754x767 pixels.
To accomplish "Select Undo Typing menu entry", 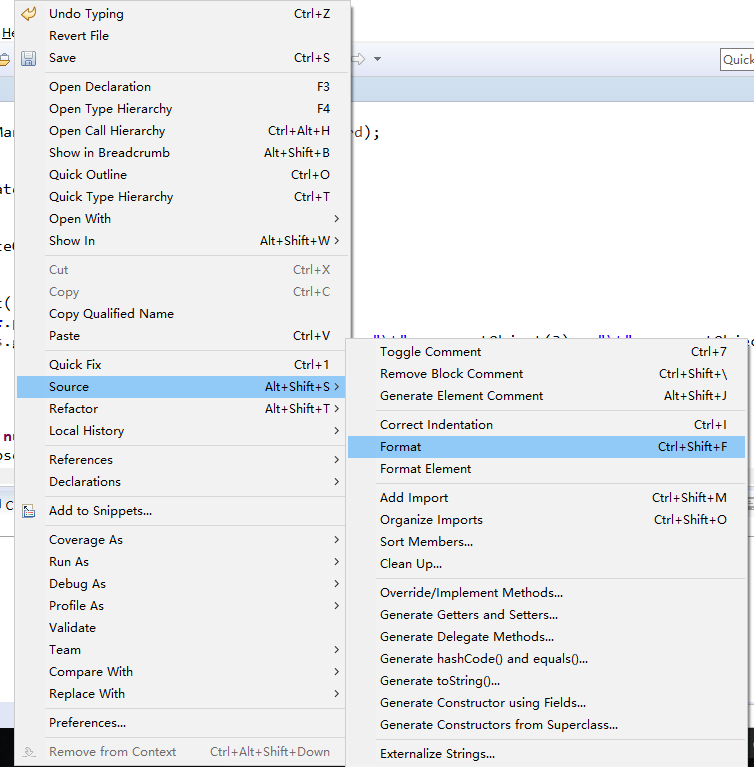I will [182, 14].
